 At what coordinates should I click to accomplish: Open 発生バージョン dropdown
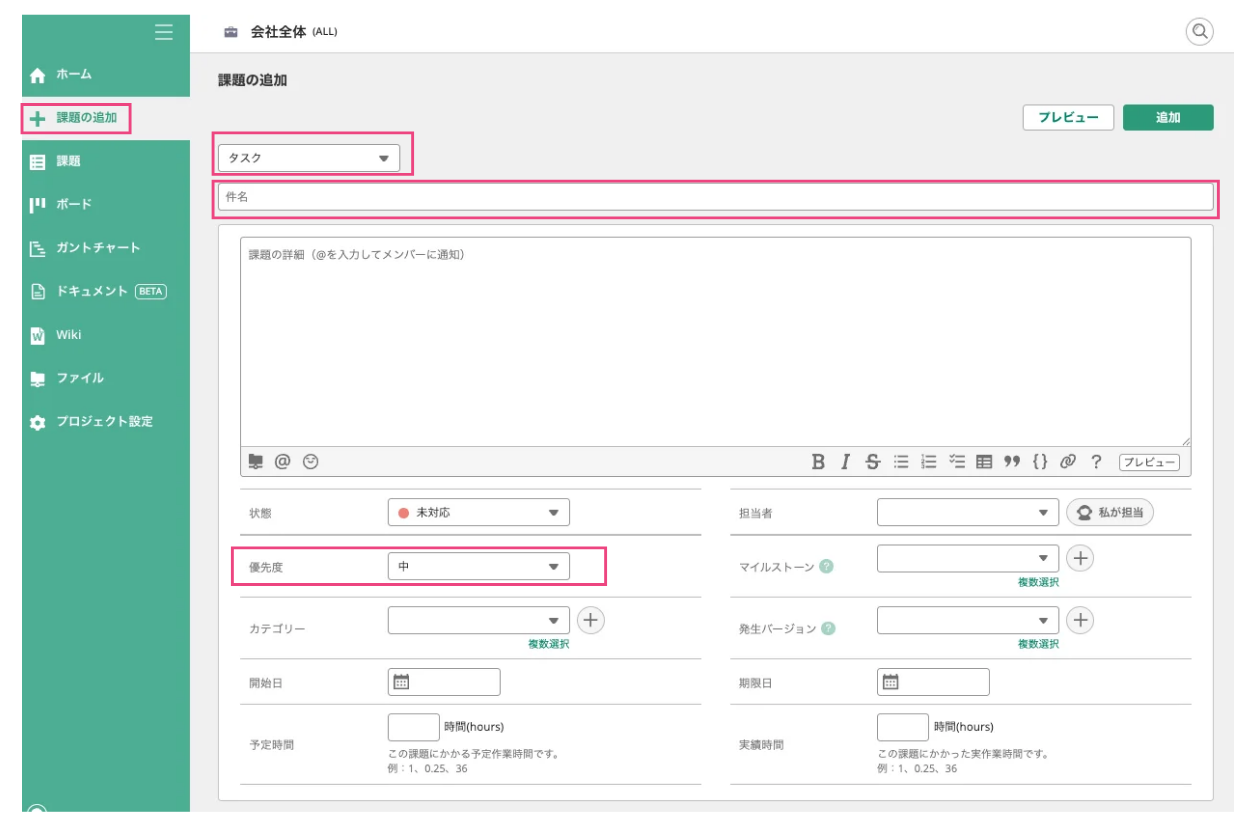click(968, 620)
